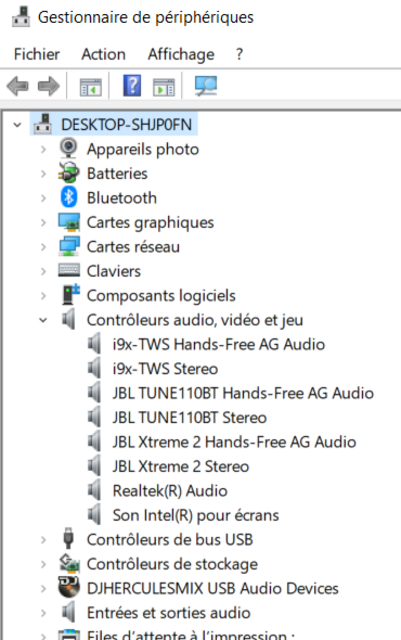Viewport: 401px width, 640px height.
Task: Select the JBL Xtreme 2 Stereo label
Action: point(180,466)
